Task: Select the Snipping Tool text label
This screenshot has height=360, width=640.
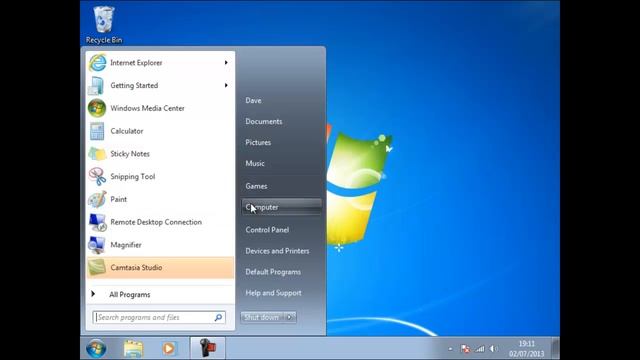Action: [x=133, y=177]
